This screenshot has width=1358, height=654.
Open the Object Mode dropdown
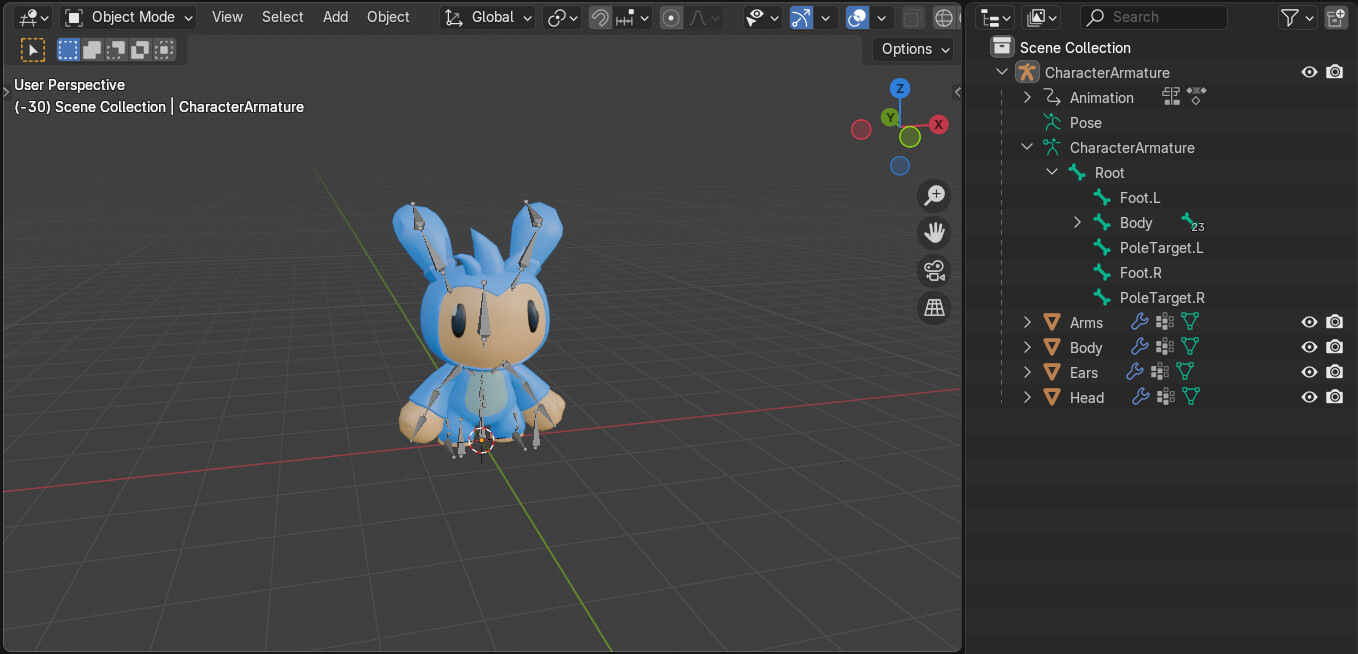click(x=128, y=17)
